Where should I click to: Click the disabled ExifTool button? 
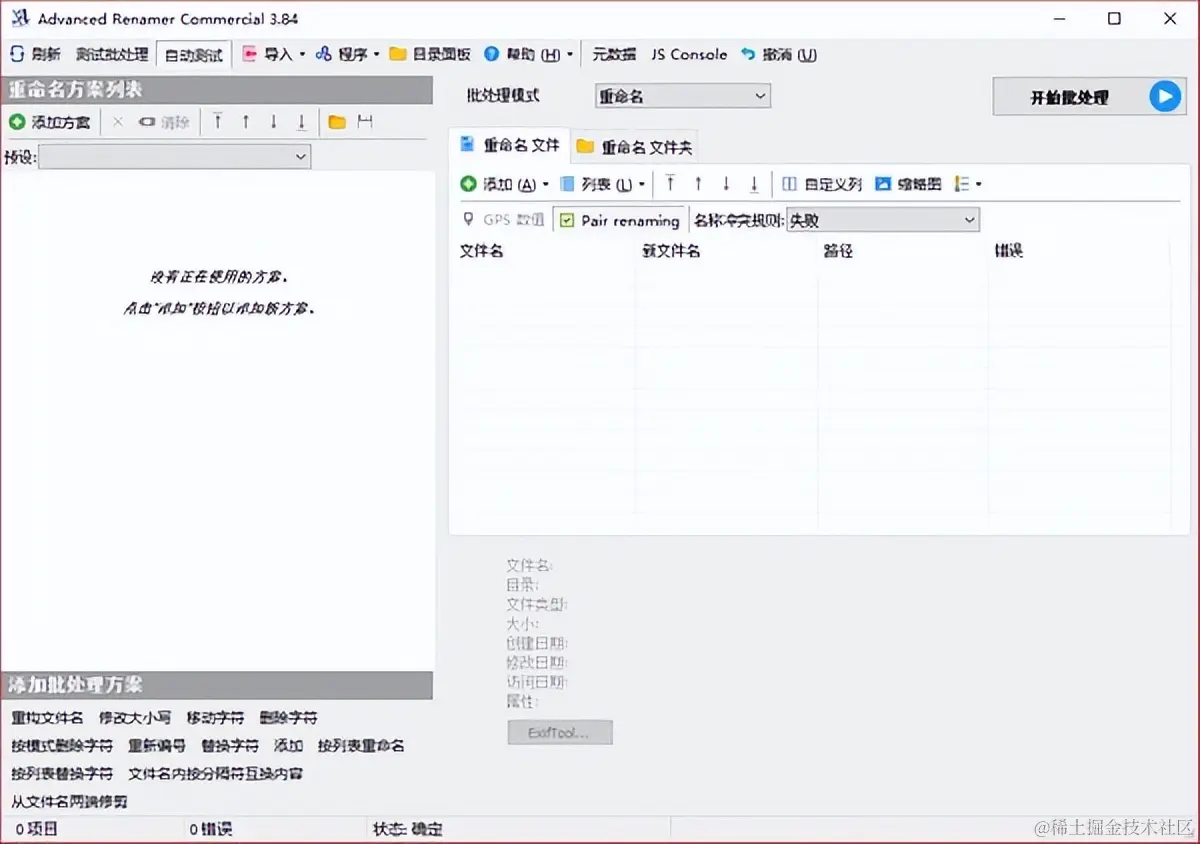click(559, 732)
